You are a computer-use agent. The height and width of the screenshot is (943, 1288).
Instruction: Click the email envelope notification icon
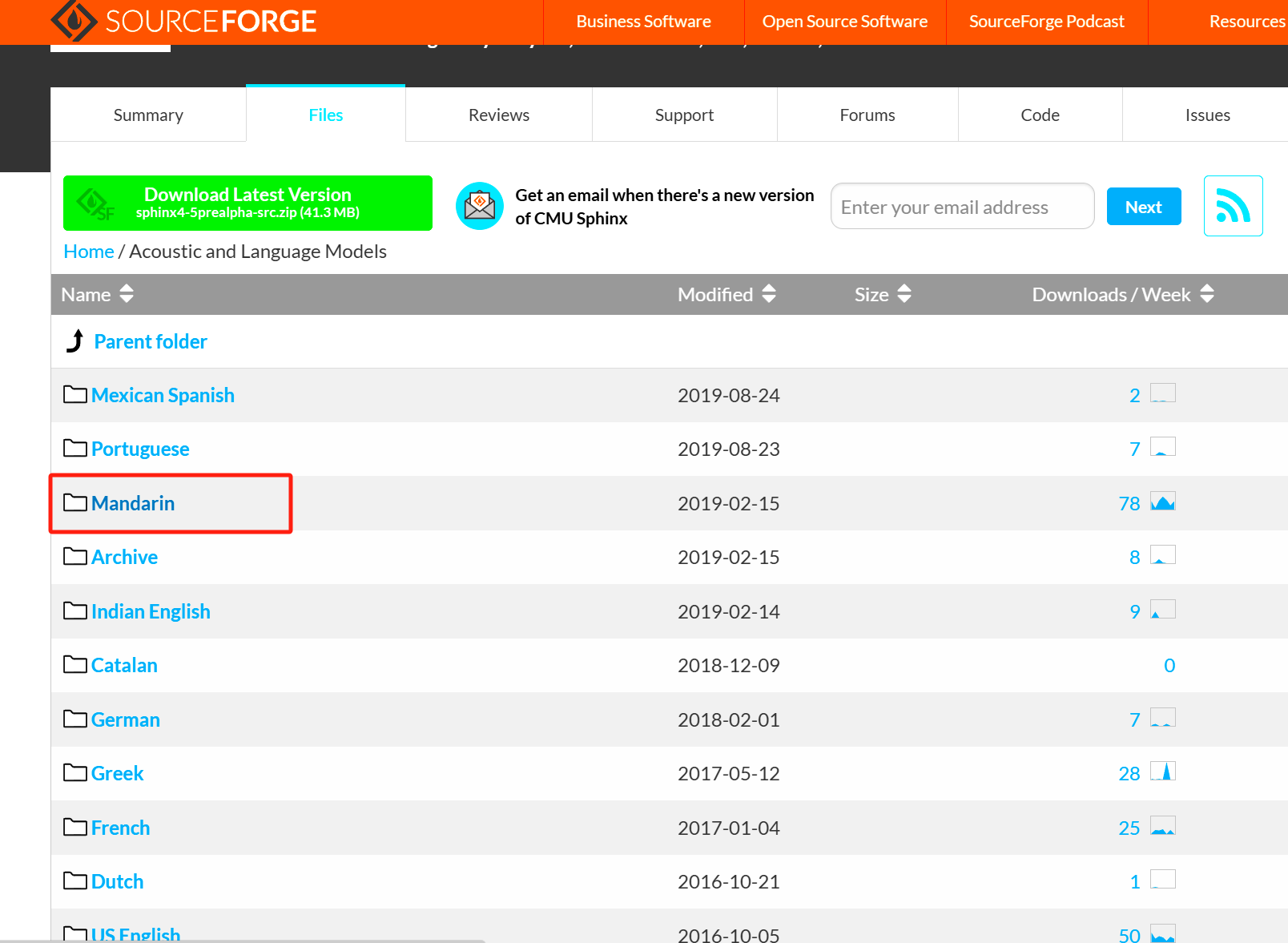point(479,206)
